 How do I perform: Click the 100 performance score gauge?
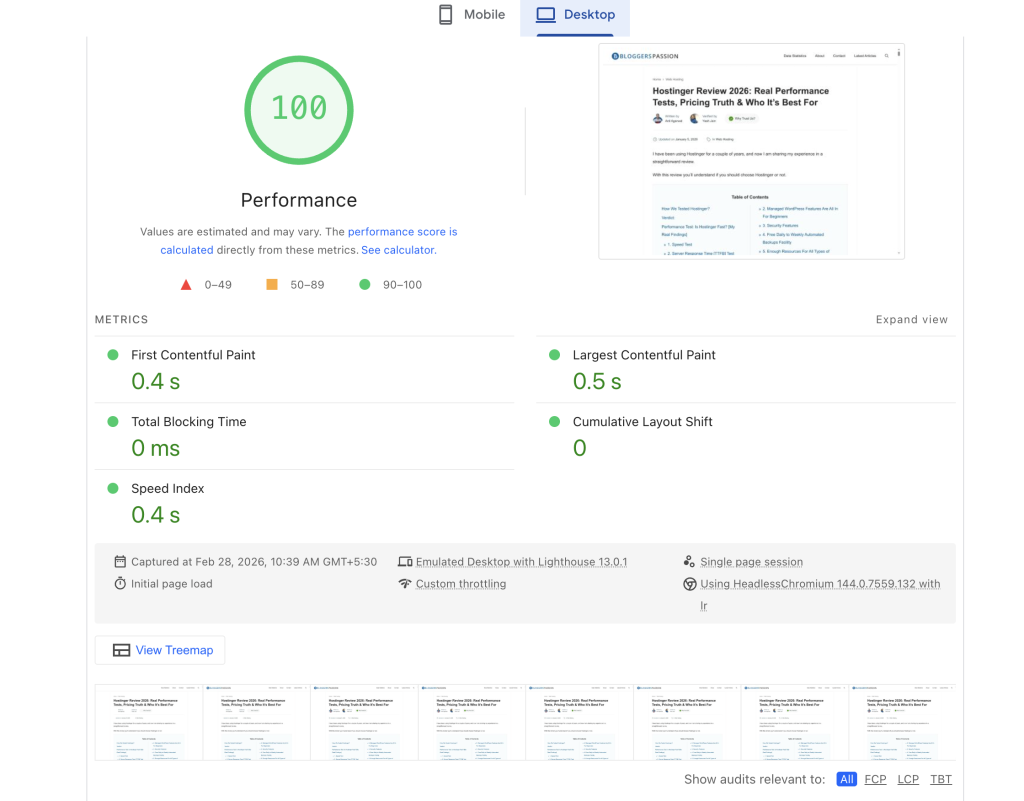tap(299, 108)
